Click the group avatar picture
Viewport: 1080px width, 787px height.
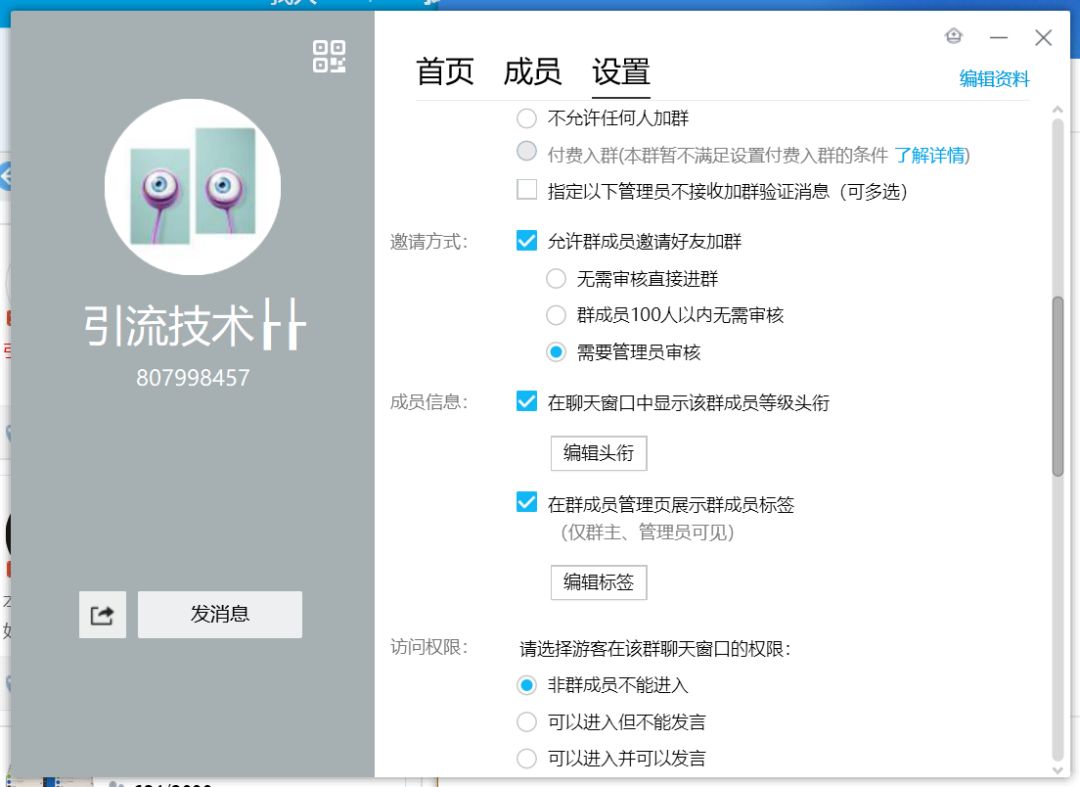tap(193, 187)
